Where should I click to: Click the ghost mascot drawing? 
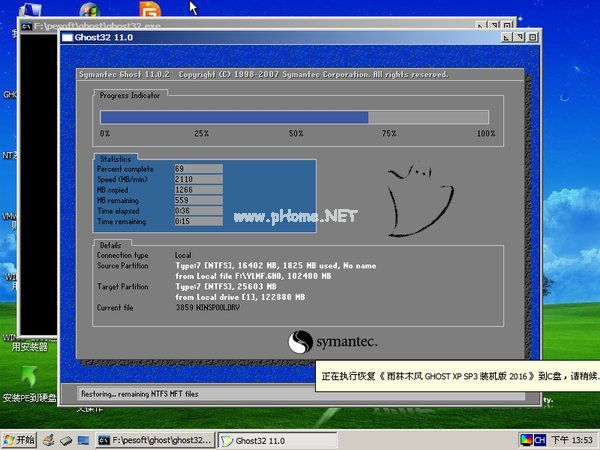click(x=420, y=200)
